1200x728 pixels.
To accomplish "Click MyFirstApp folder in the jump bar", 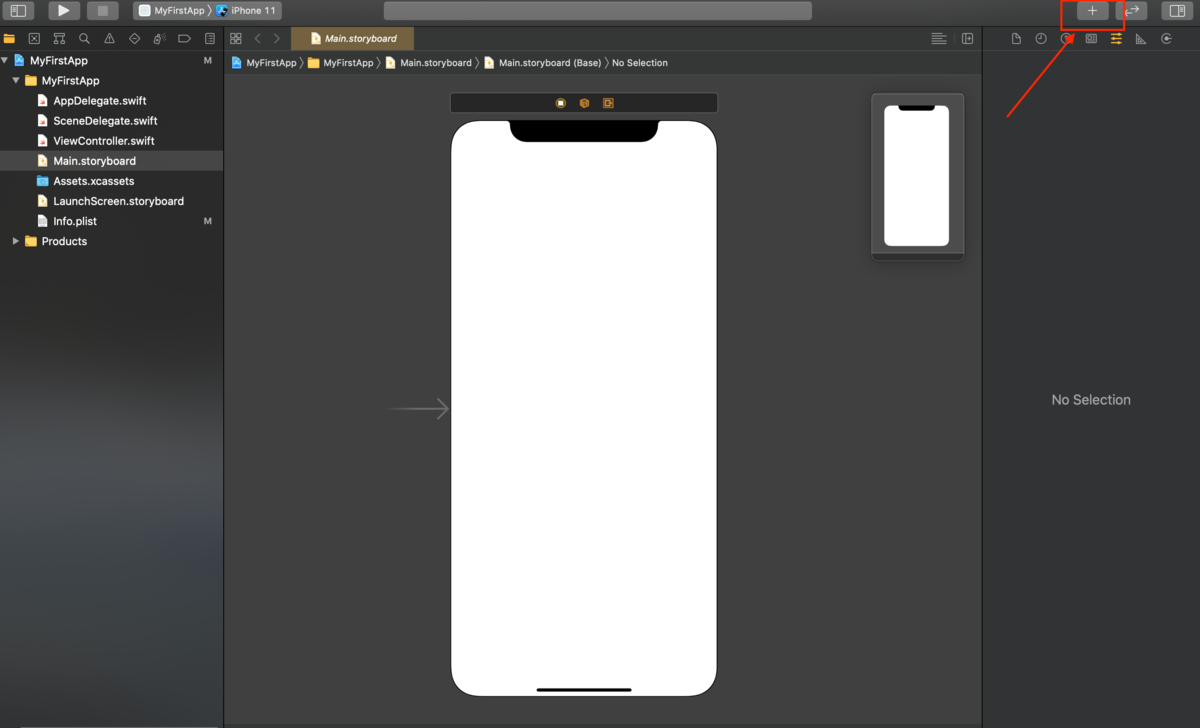I will click(340, 63).
